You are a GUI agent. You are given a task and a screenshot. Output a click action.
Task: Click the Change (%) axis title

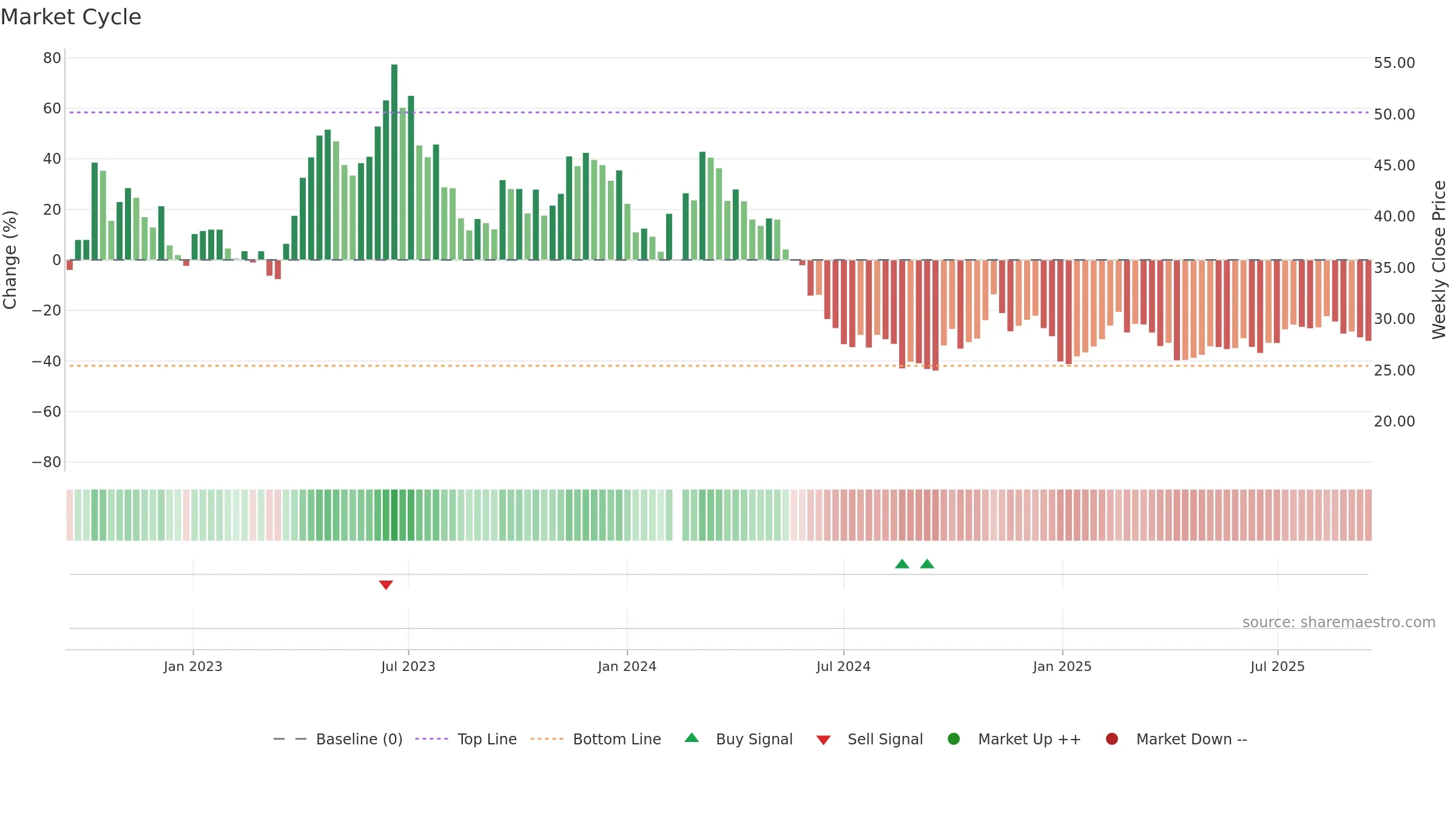tap(10, 260)
